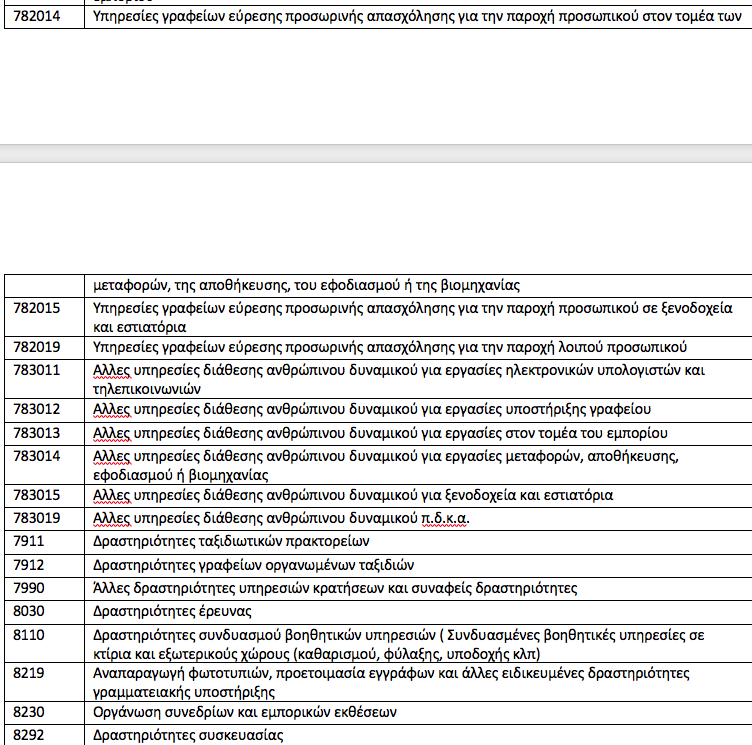Click text 'κτίρια και εξωτερικούς χώρους' in row 8110
This screenshot has width=752, height=745.
(191, 654)
